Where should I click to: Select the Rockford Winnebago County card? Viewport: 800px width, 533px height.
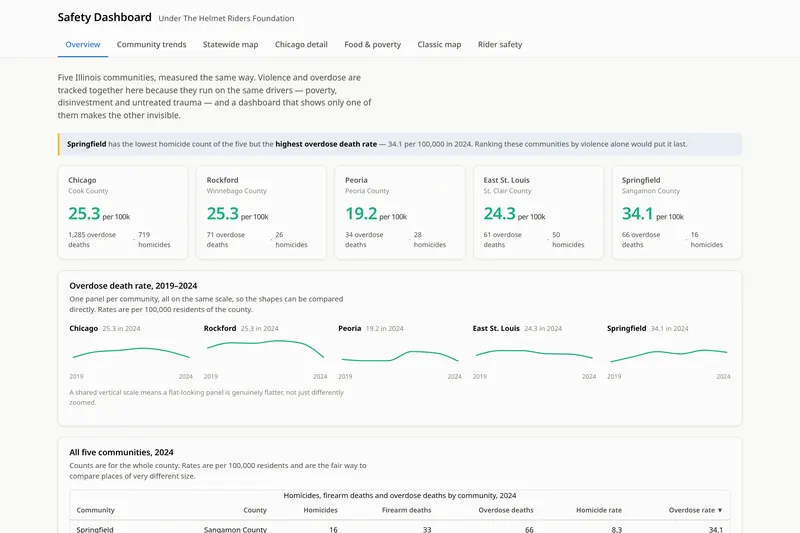point(261,212)
